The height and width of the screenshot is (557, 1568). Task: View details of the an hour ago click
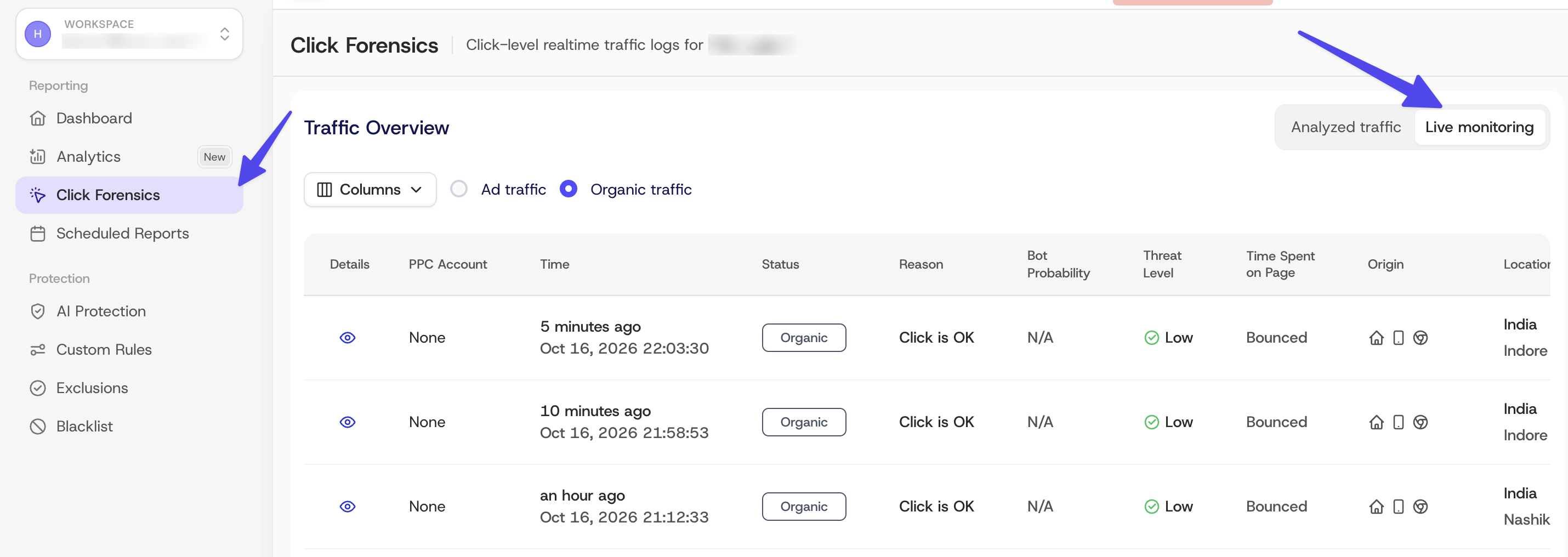click(348, 507)
